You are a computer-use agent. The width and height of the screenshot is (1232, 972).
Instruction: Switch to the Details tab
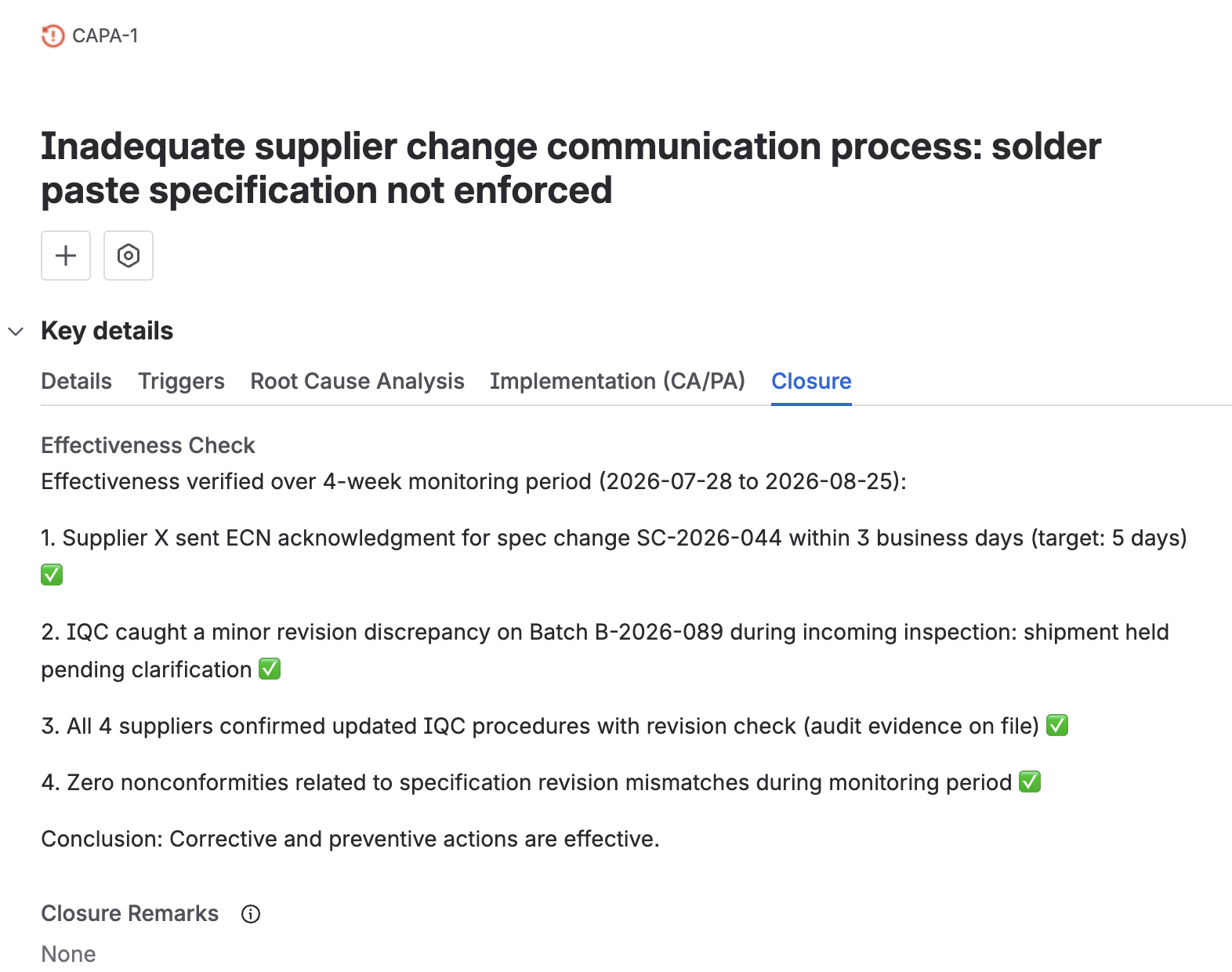[x=76, y=381]
